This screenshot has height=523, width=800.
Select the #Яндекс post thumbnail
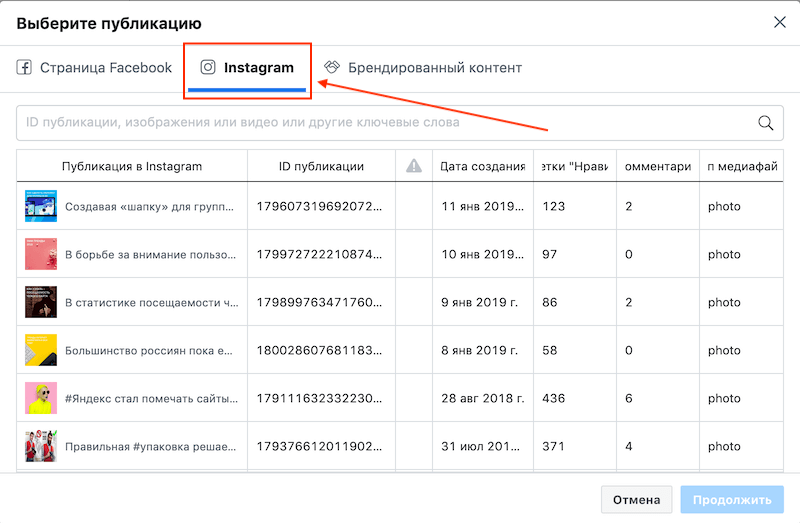click(41, 398)
